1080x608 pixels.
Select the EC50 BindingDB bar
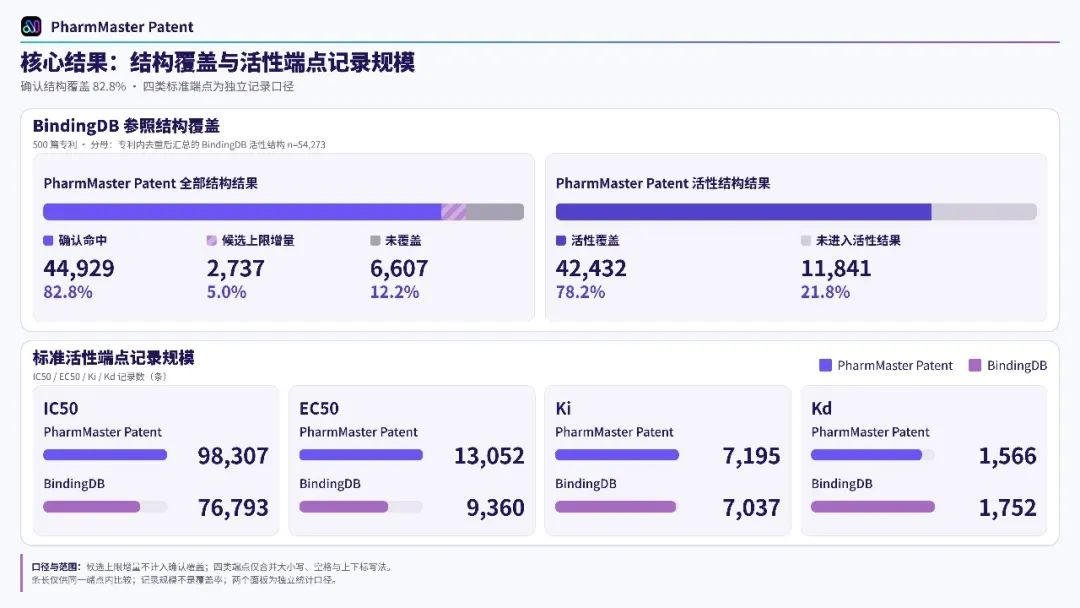pyautogui.click(x=344, y=507)
